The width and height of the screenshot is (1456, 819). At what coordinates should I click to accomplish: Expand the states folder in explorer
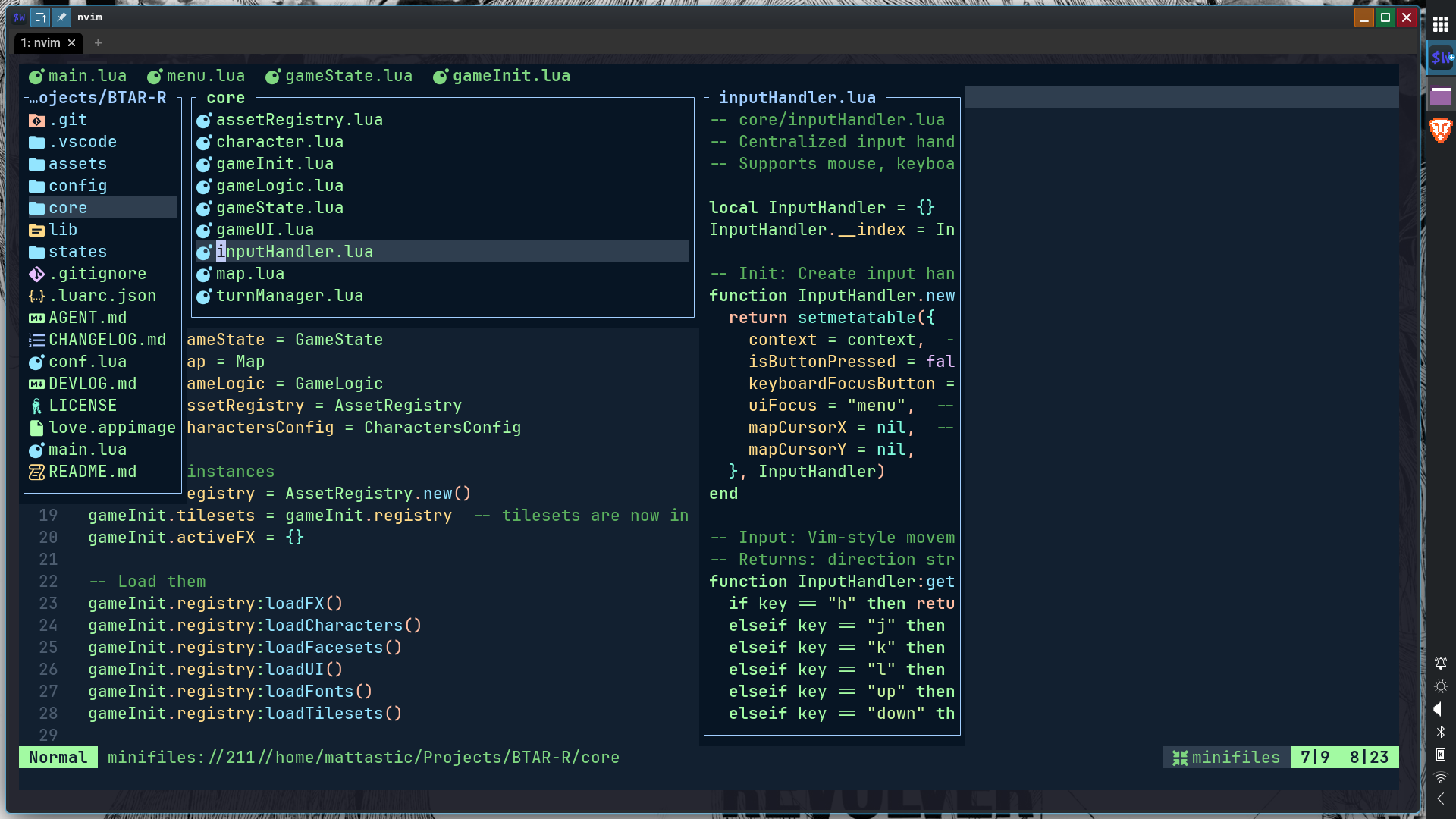(x=77, y=252)
